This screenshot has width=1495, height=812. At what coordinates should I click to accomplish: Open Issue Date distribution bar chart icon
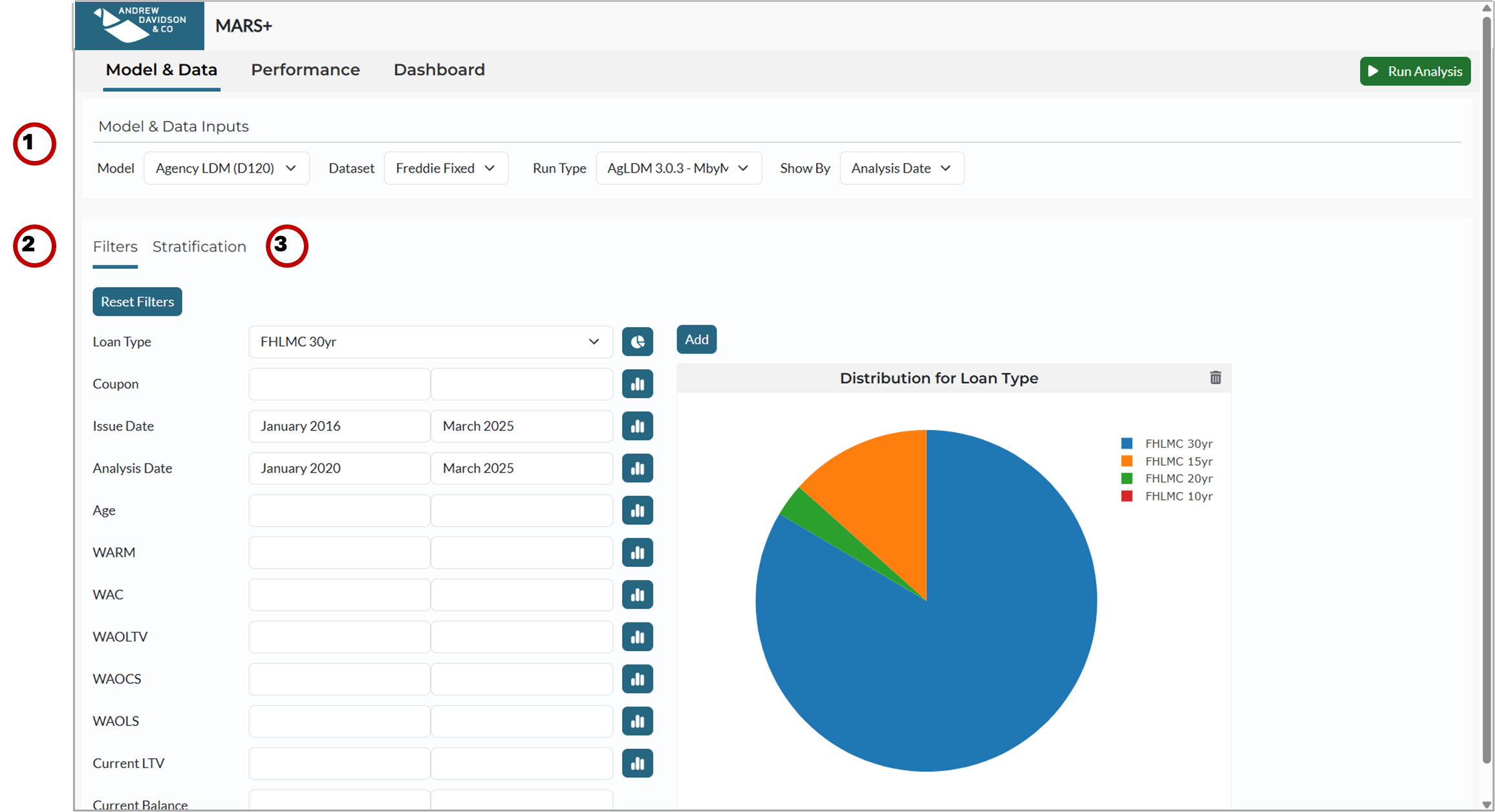pyautogui.click(x=638, y=426)
